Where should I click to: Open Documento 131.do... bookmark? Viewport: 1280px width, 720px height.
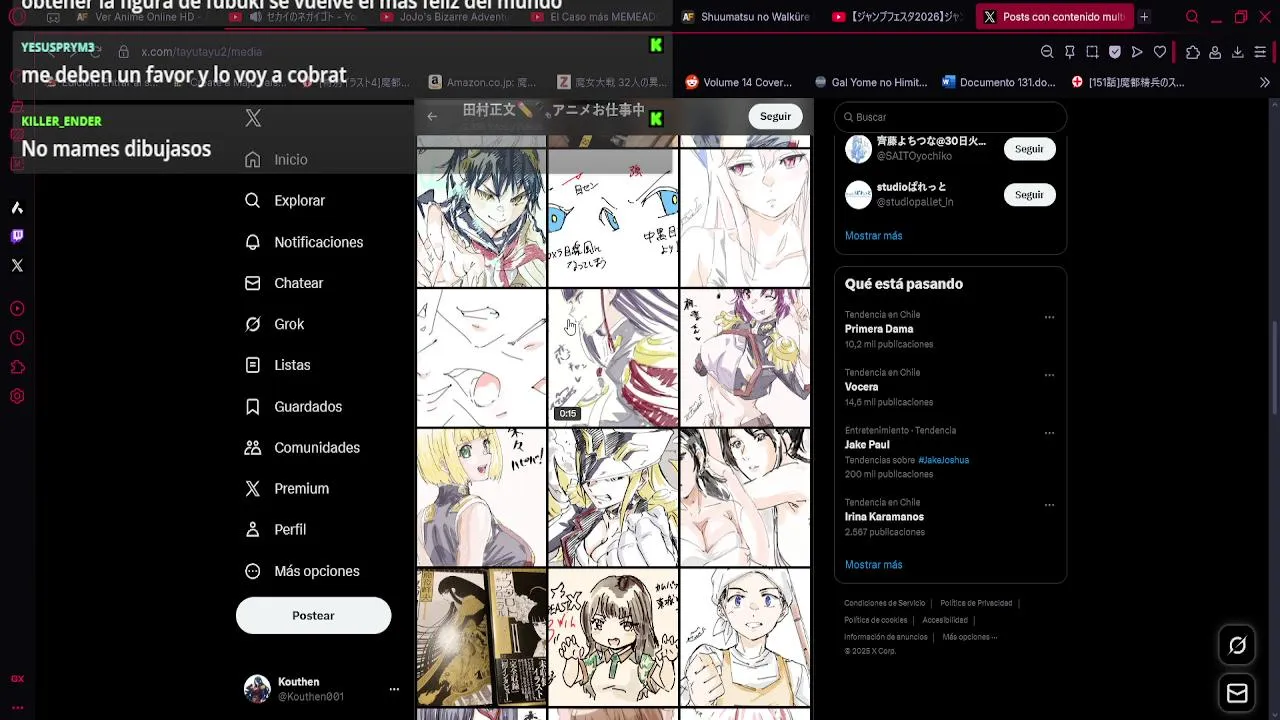(998, 83)
